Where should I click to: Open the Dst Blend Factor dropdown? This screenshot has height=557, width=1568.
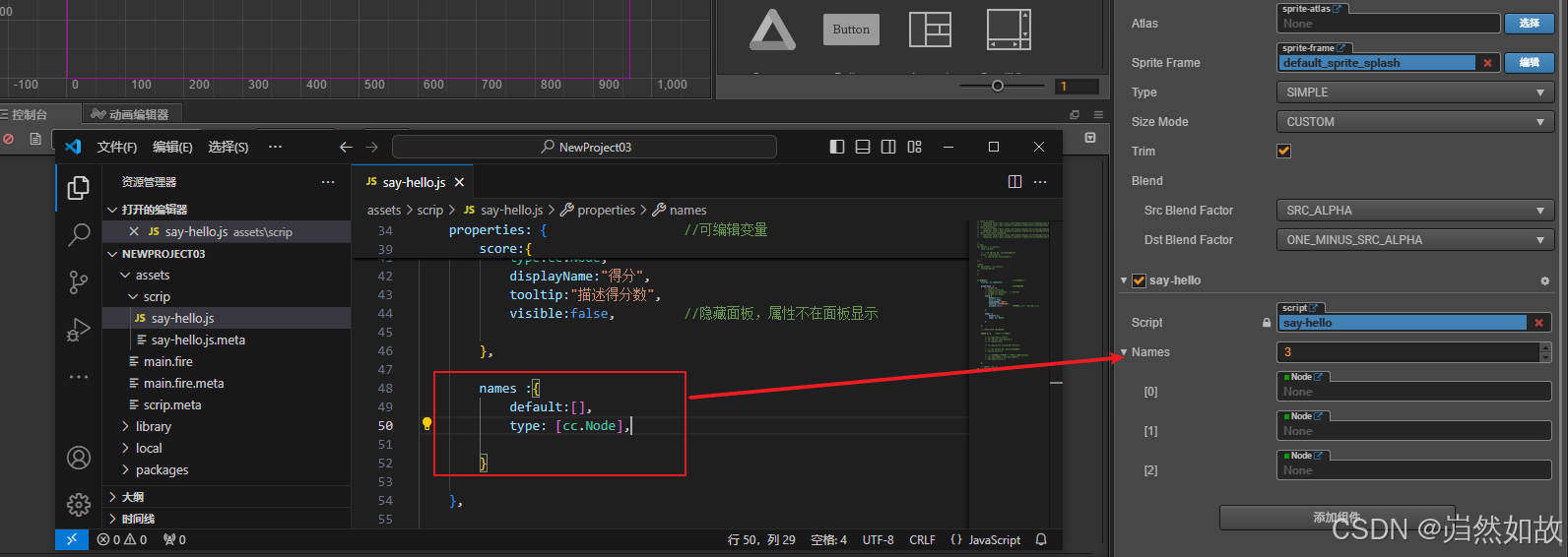pos(1415,240)
